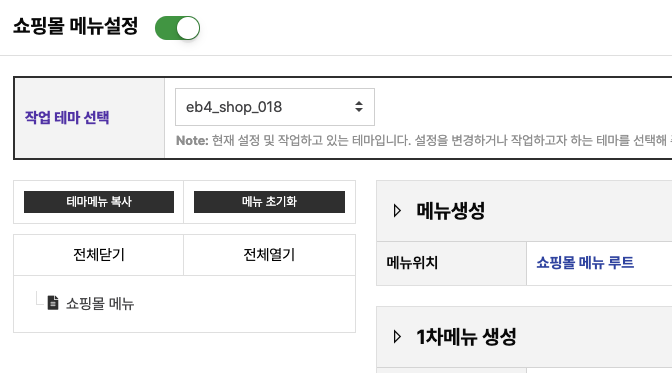672x373 pixels.
Task: Open the 쇼핑몰 메뉴 루트 link
Action: tap(585, 262)
